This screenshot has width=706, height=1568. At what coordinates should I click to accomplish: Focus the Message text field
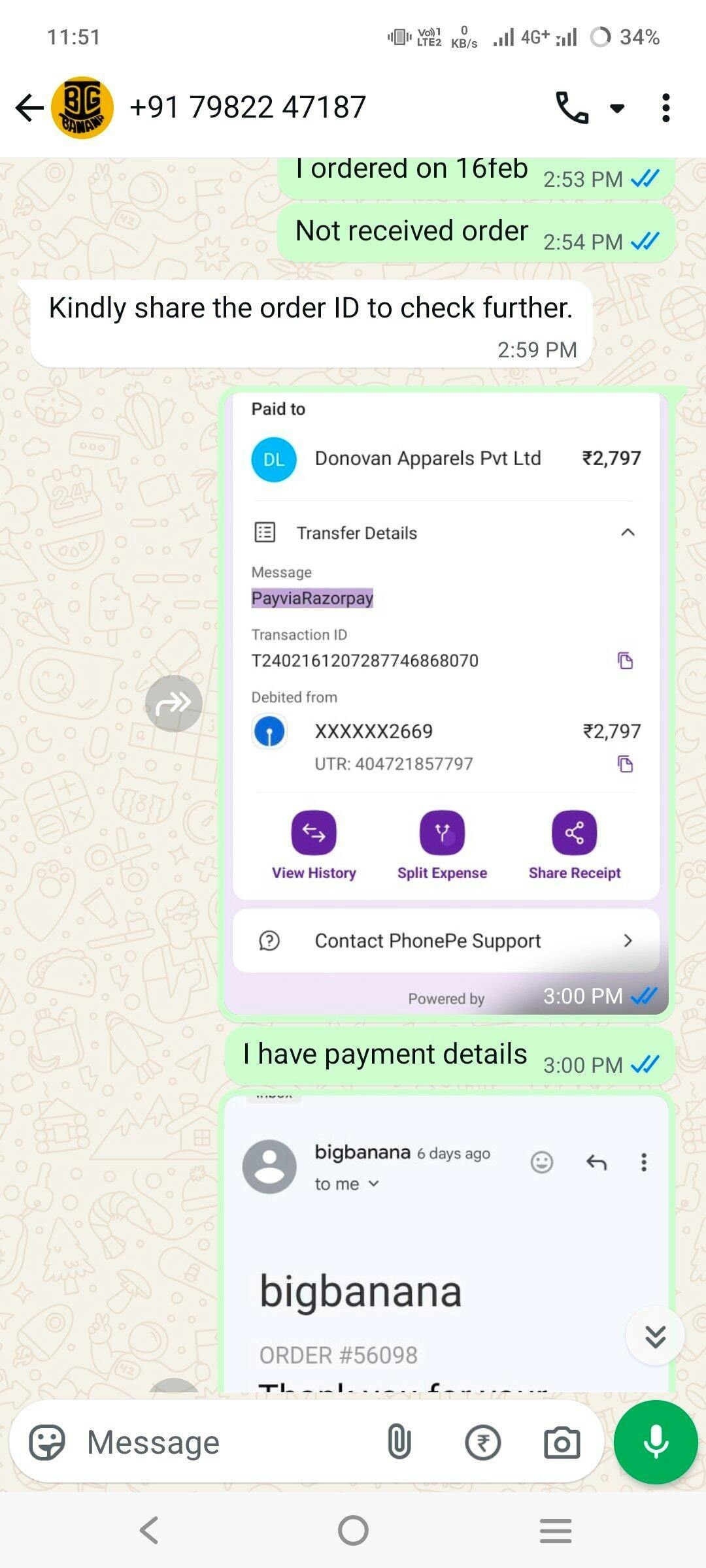coord(222,1442)
